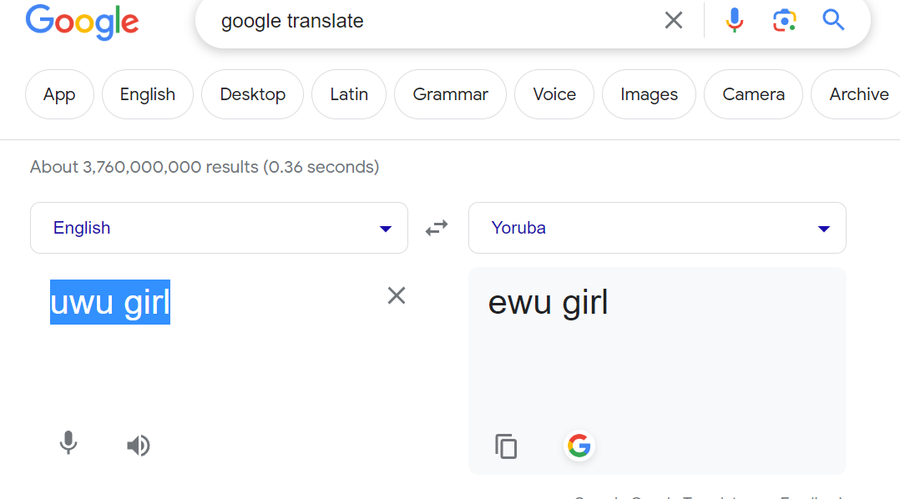Image resolution: width=900 pixels, height=499 pixels.
Task: Click the Camera filter chip
Action: point(753,94)
